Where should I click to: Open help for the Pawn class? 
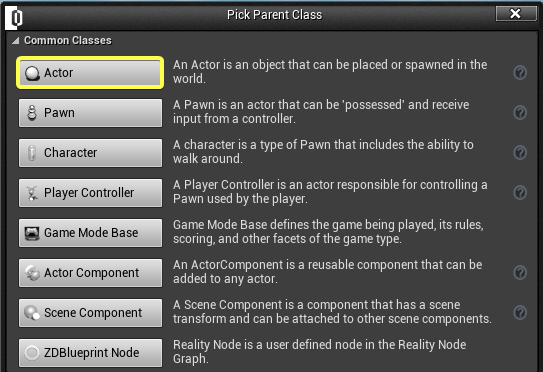pos(520,113)
